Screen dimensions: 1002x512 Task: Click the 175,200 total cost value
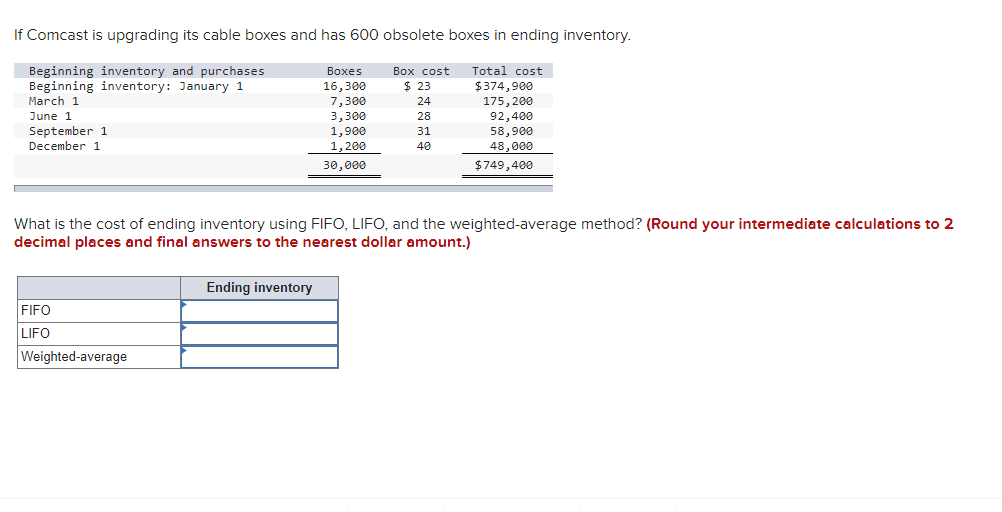507,101
